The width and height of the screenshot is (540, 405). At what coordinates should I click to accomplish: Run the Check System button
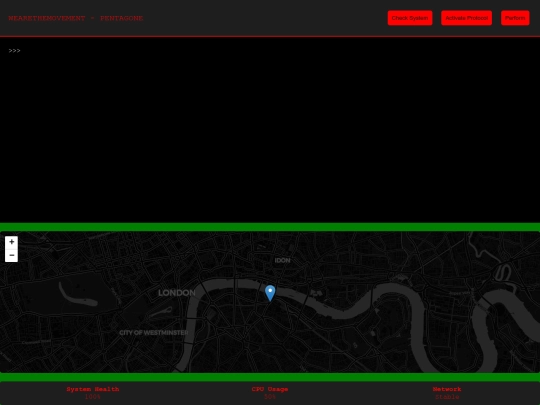[x=410, y=18]
